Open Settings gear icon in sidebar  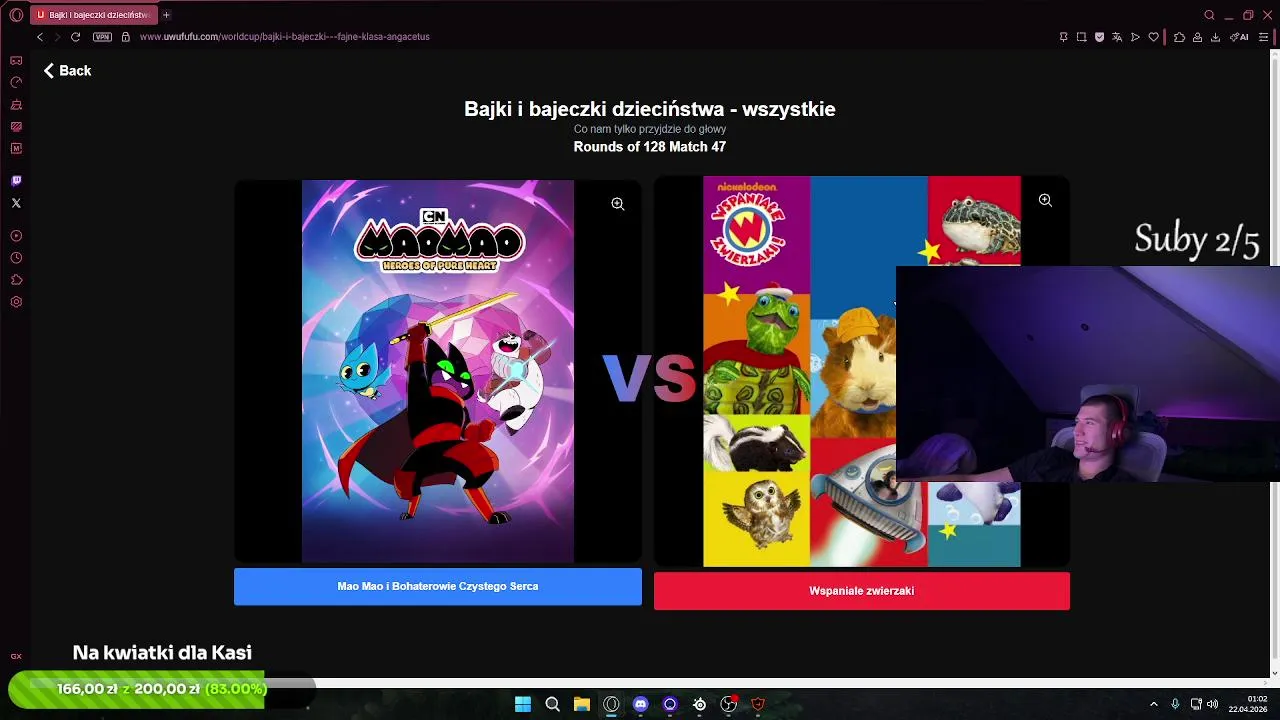[16, 302]
